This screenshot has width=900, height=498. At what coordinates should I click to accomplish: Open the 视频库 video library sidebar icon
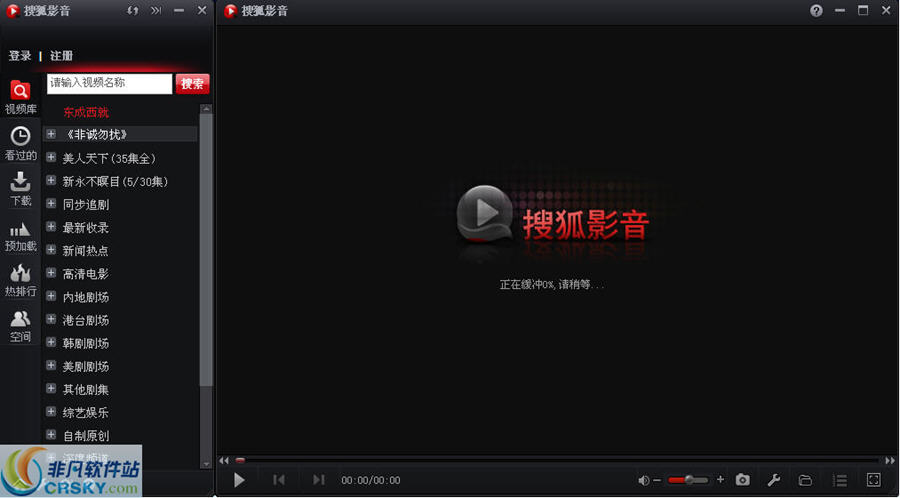coord(21,96)
